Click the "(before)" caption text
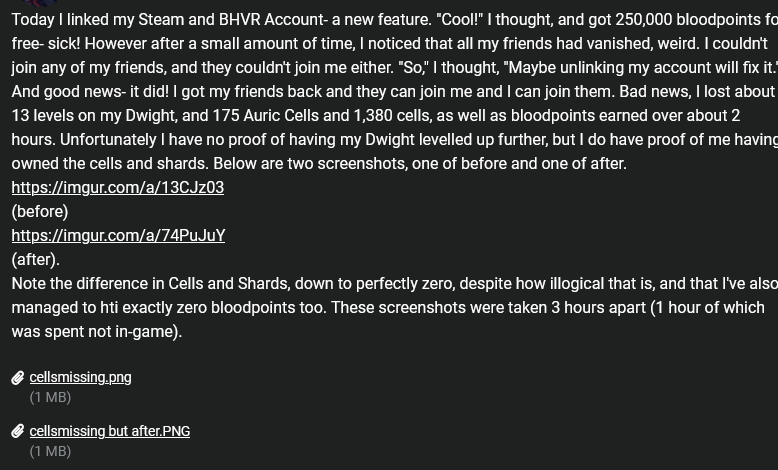 pos(40,212)
